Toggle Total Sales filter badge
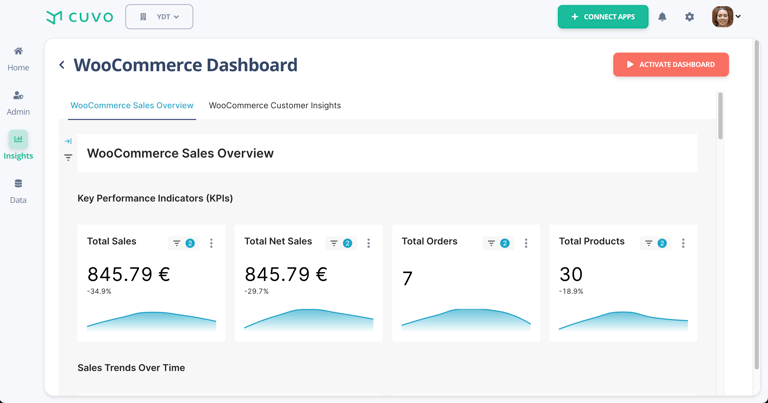 pyautogui.click(x=183, y=243)
